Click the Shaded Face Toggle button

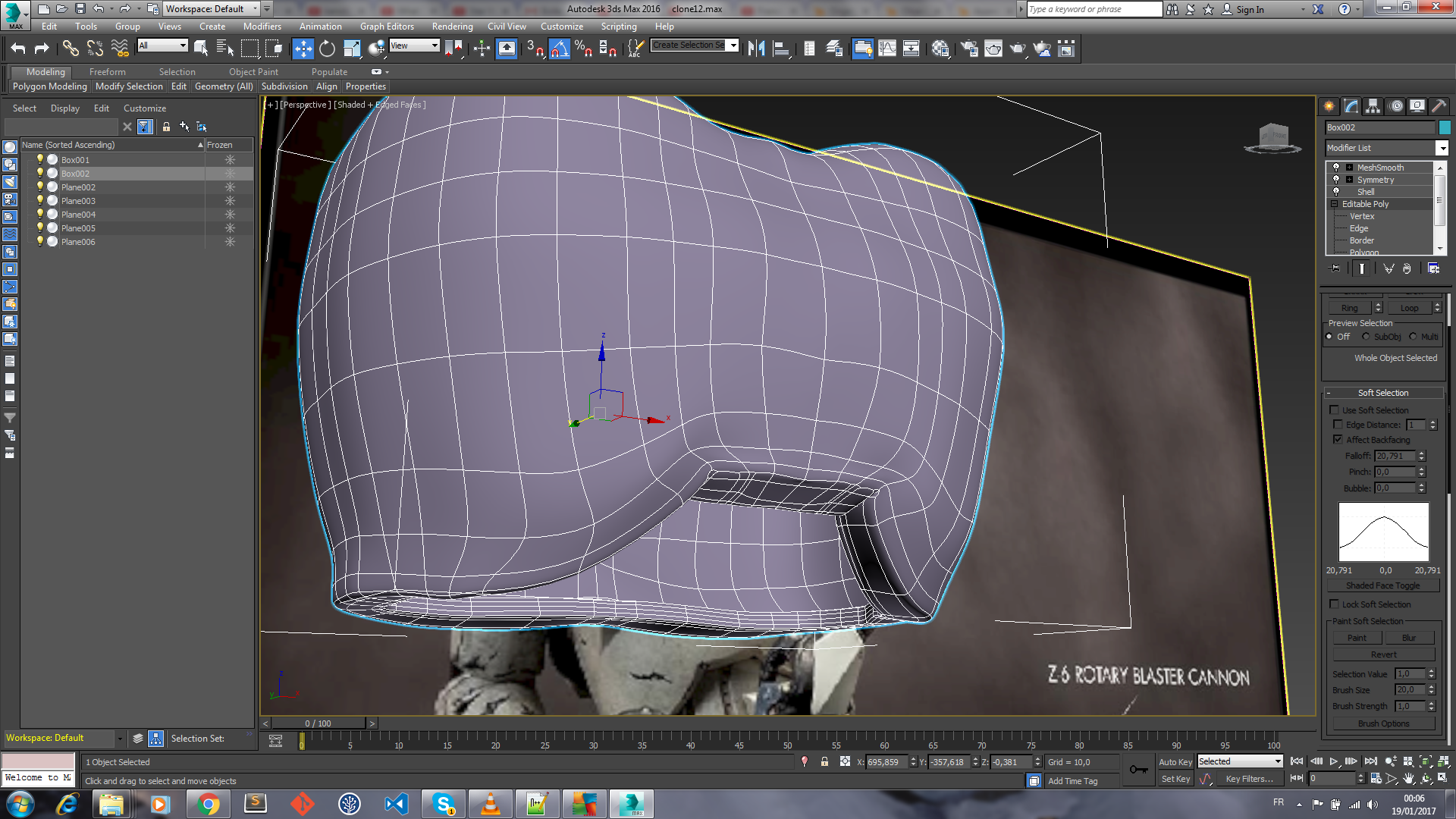(x=1382, y=585)
